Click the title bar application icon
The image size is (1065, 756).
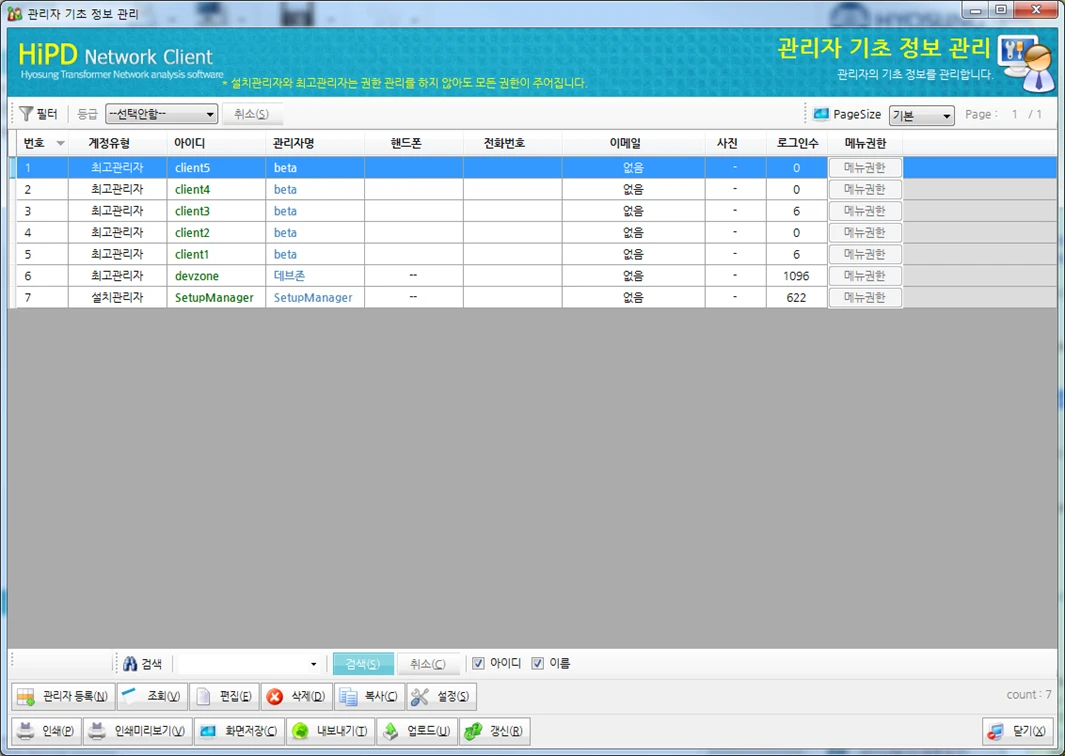[x=14, y=13]
